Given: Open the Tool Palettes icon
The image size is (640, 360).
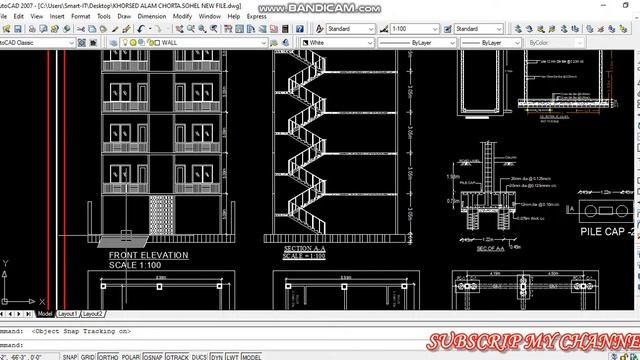Looking at the screenshot, I should tap(251, 29).
